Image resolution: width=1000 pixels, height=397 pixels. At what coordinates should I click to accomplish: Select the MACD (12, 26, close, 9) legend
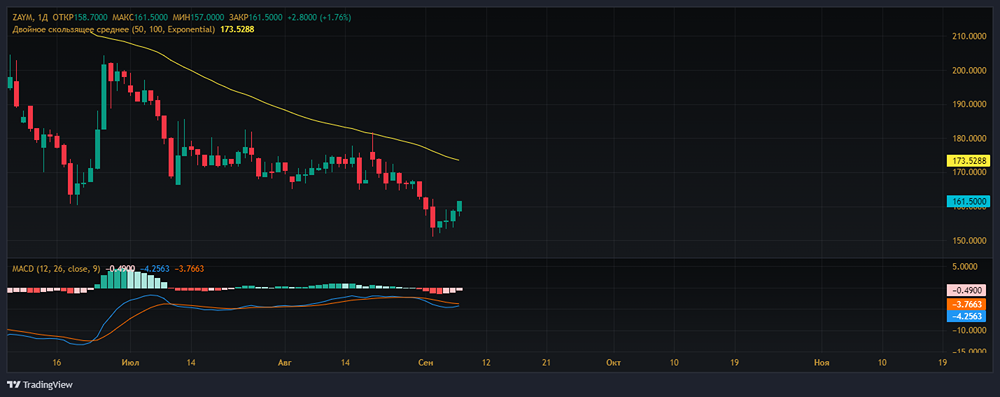57,269
